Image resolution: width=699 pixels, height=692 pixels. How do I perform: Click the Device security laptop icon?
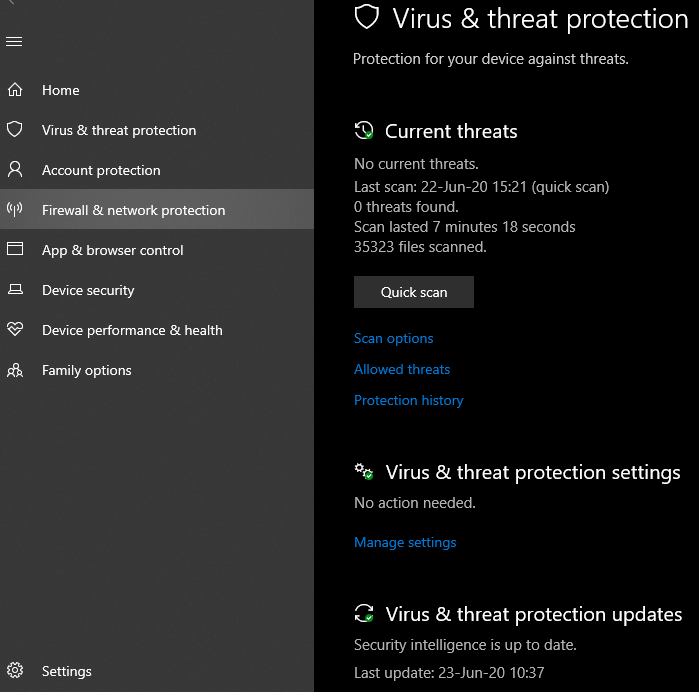(15, 290)
